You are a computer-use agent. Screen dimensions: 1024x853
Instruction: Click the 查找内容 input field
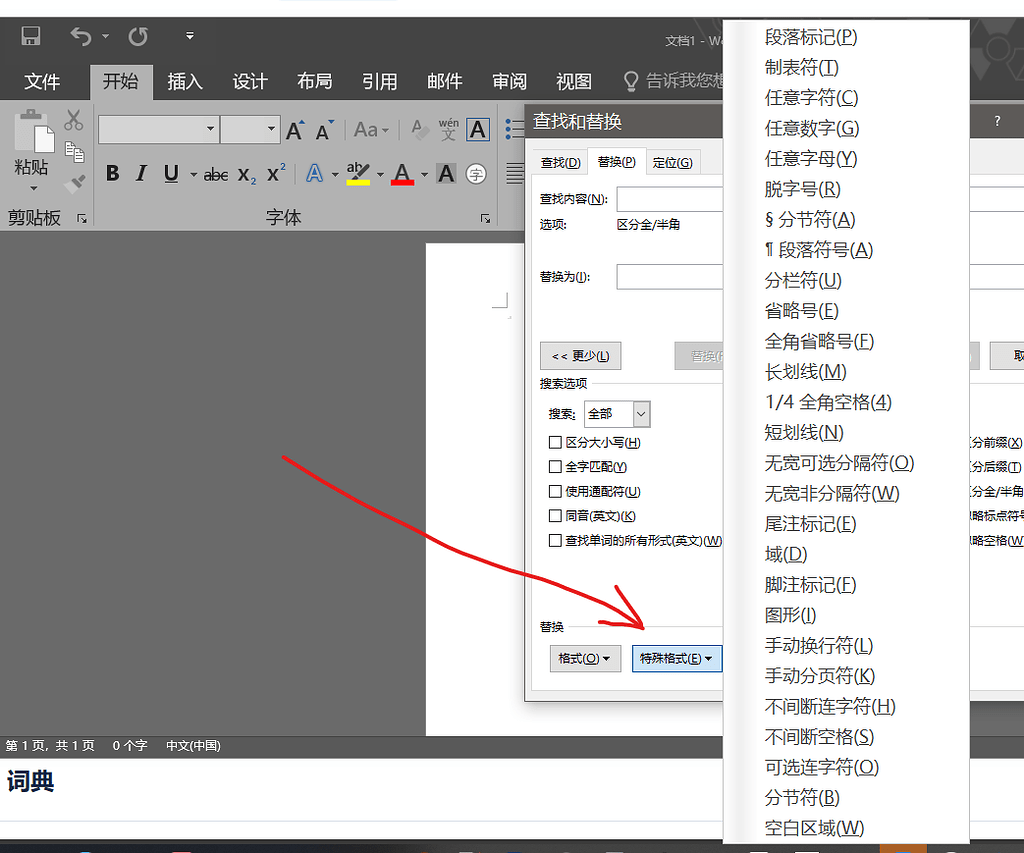click(x=669, y=199)
